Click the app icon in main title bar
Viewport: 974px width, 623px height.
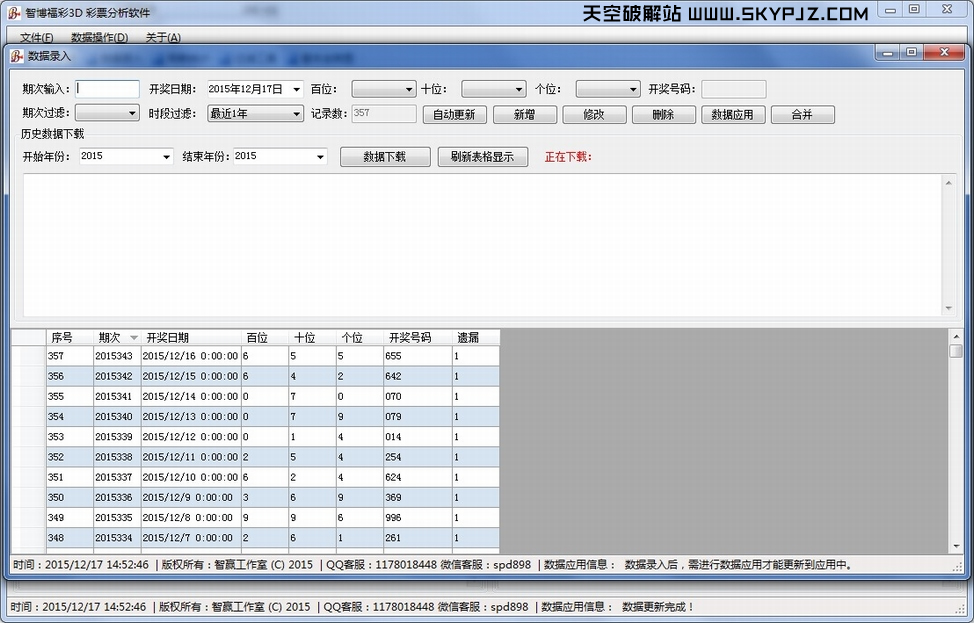click(14, 13)
